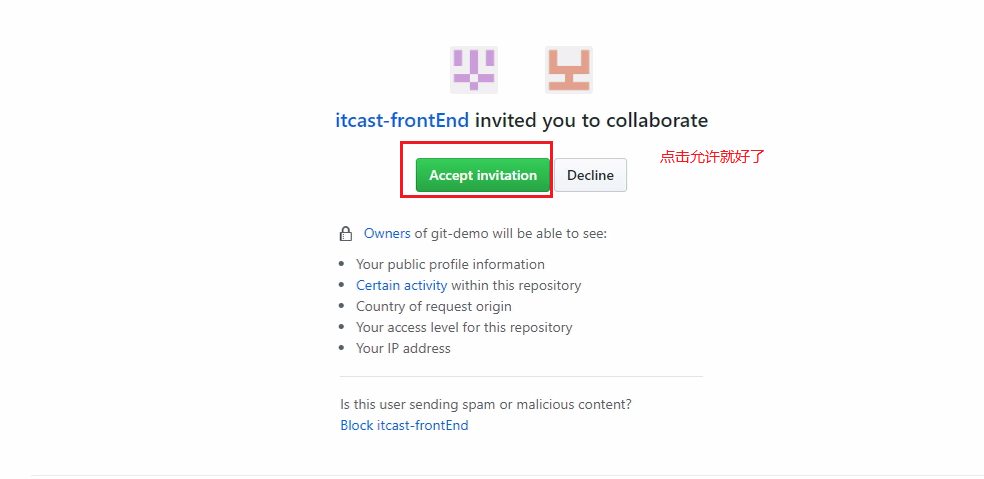Click the "invited you to collaborate" heading text
984x479 pixels.
click(x=591, y=121)
